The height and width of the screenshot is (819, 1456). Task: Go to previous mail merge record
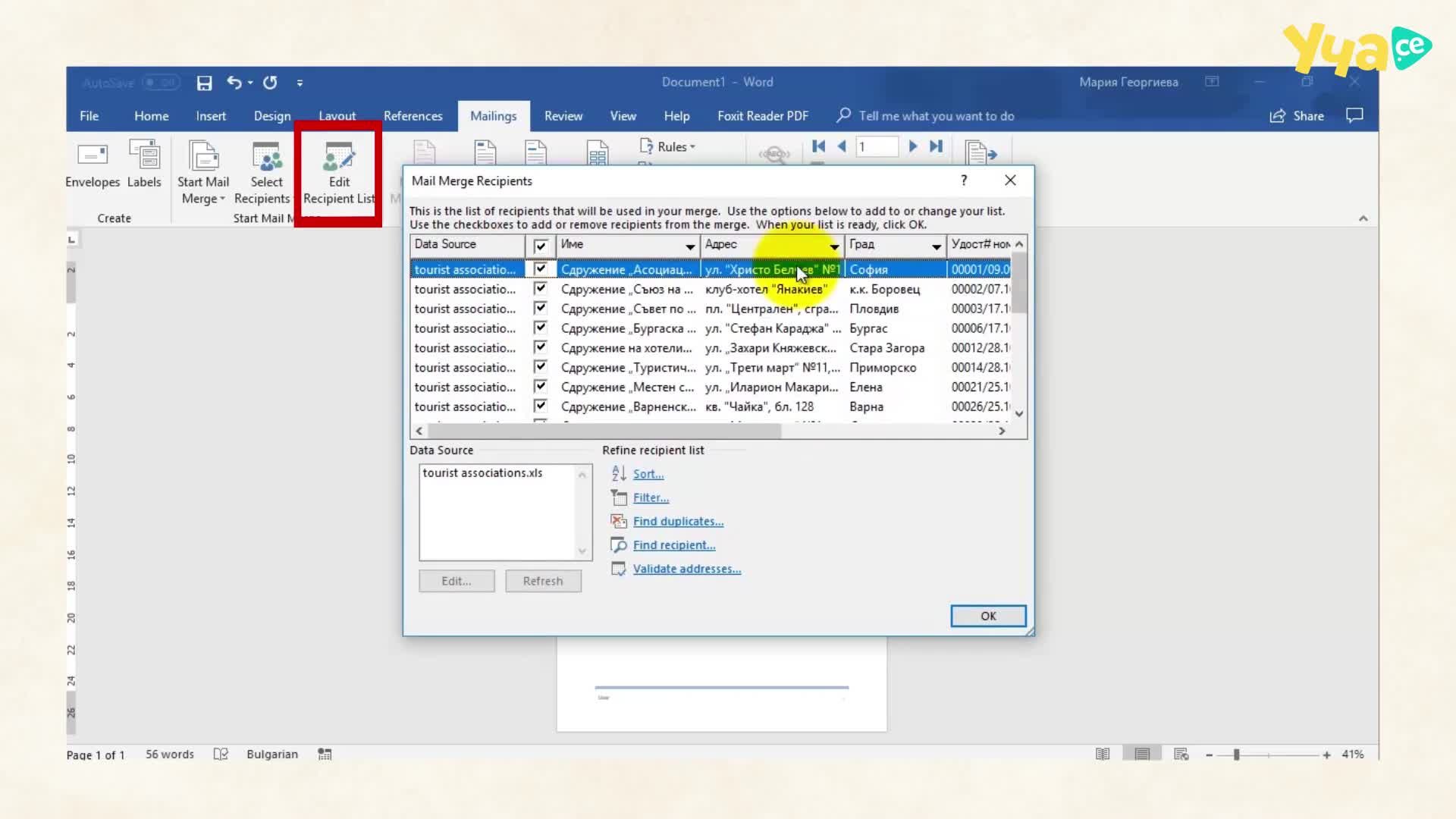pyautogui.click(x=841, y=146)
